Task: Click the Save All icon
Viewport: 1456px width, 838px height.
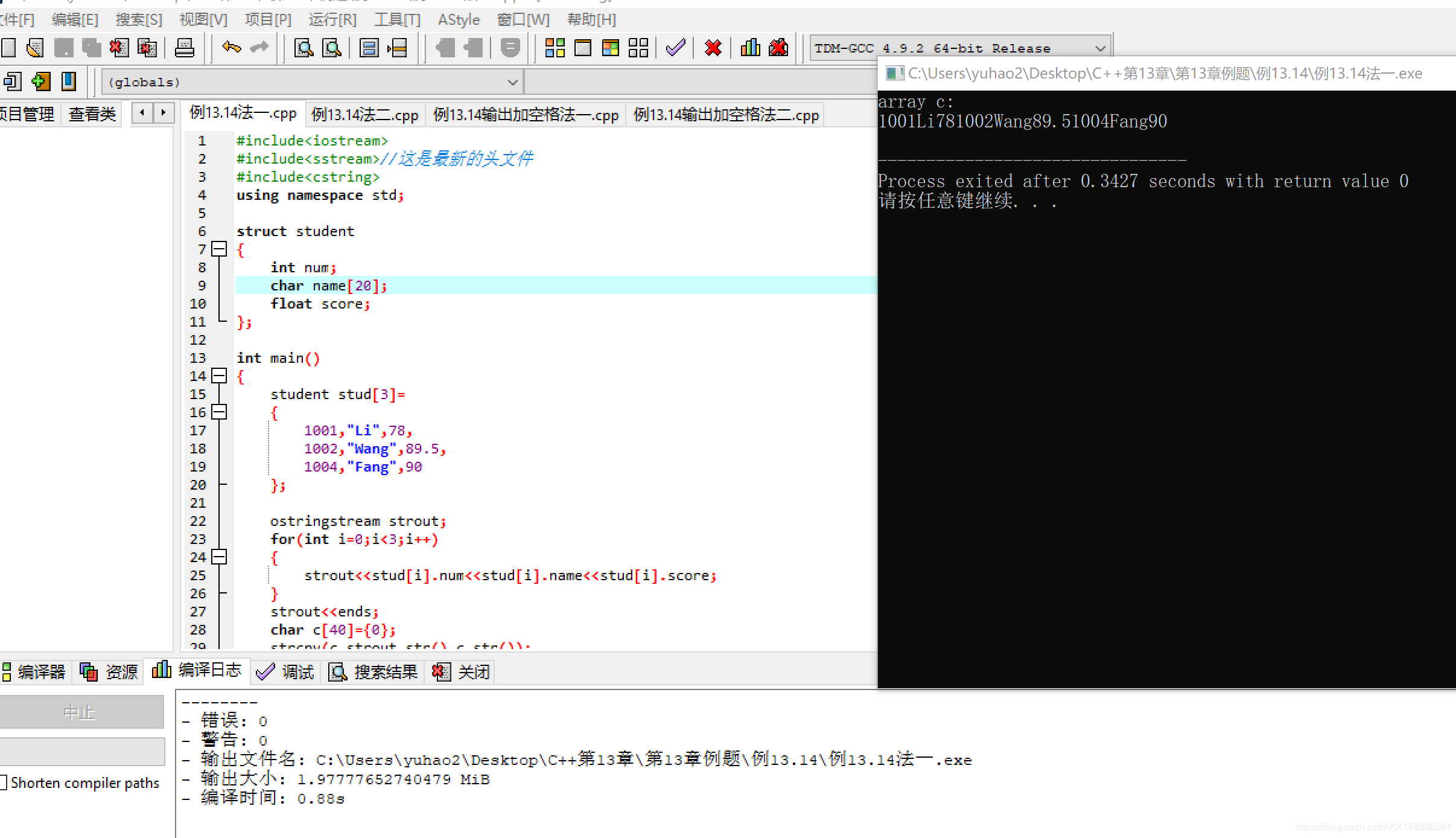Action: pos(91,48)
